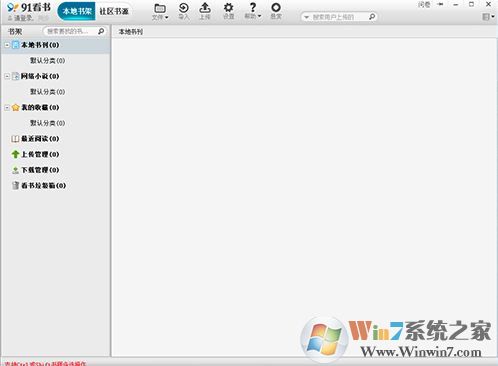Image resolution: width=498 pixels, height=366 pixels.
Task: Switch to the 社区书源 tab
Action: pyautogui.click(x=114, y=11)
